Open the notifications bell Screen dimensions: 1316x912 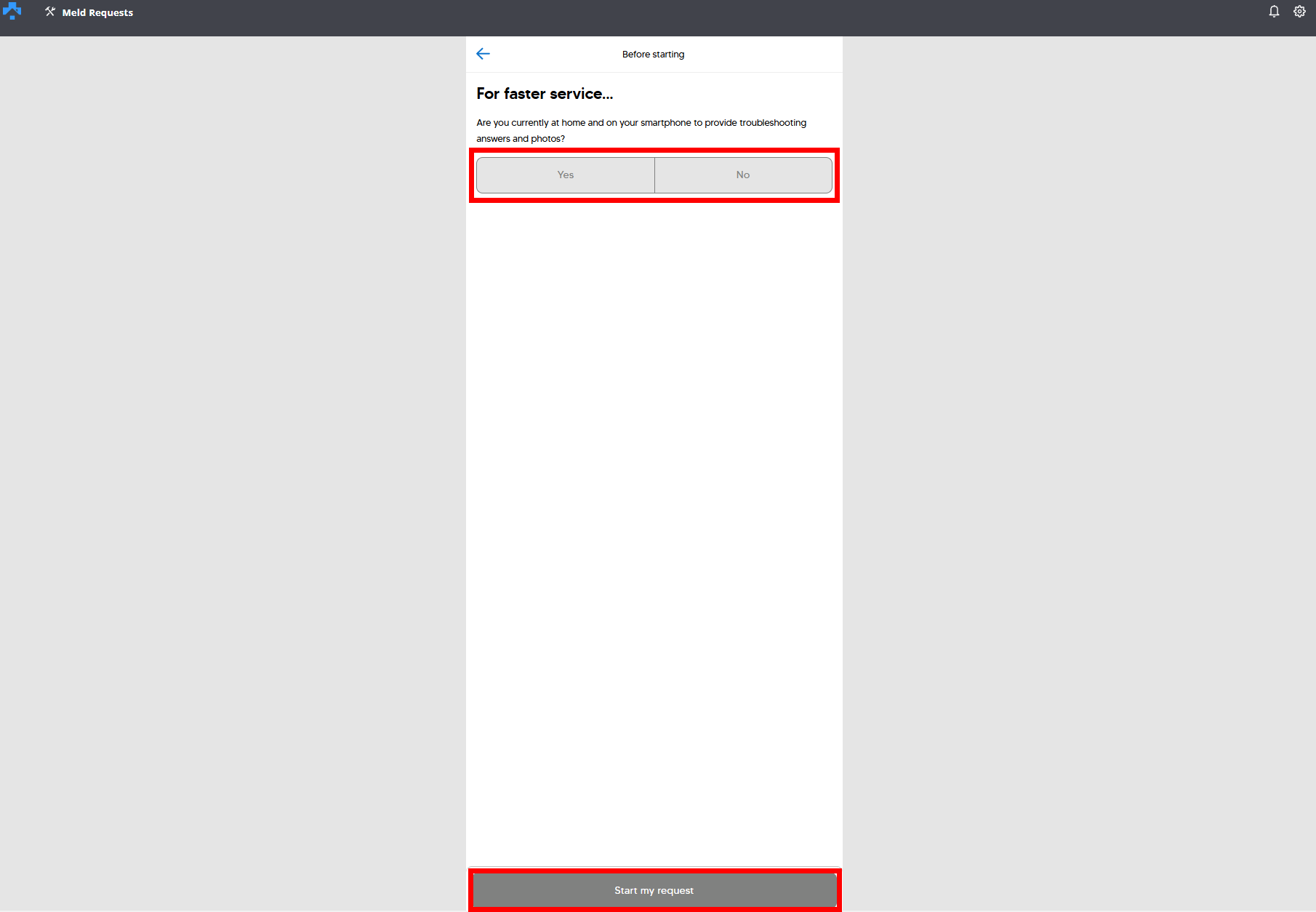click(x=1274, y=12)
